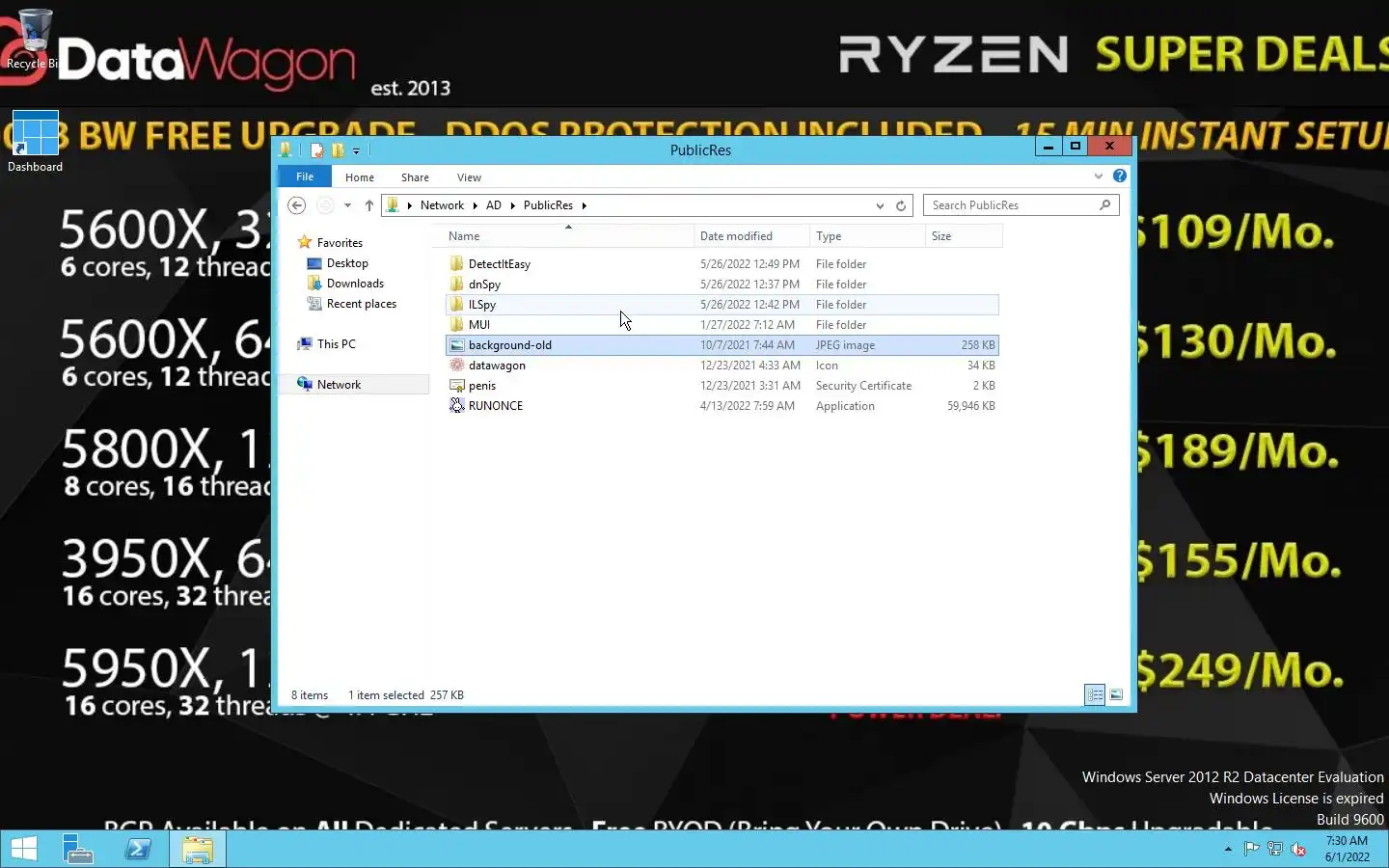This screenshot has width=1389, height=868.
Task: Select Desktop under Favorites
Action: click(347, 263)
